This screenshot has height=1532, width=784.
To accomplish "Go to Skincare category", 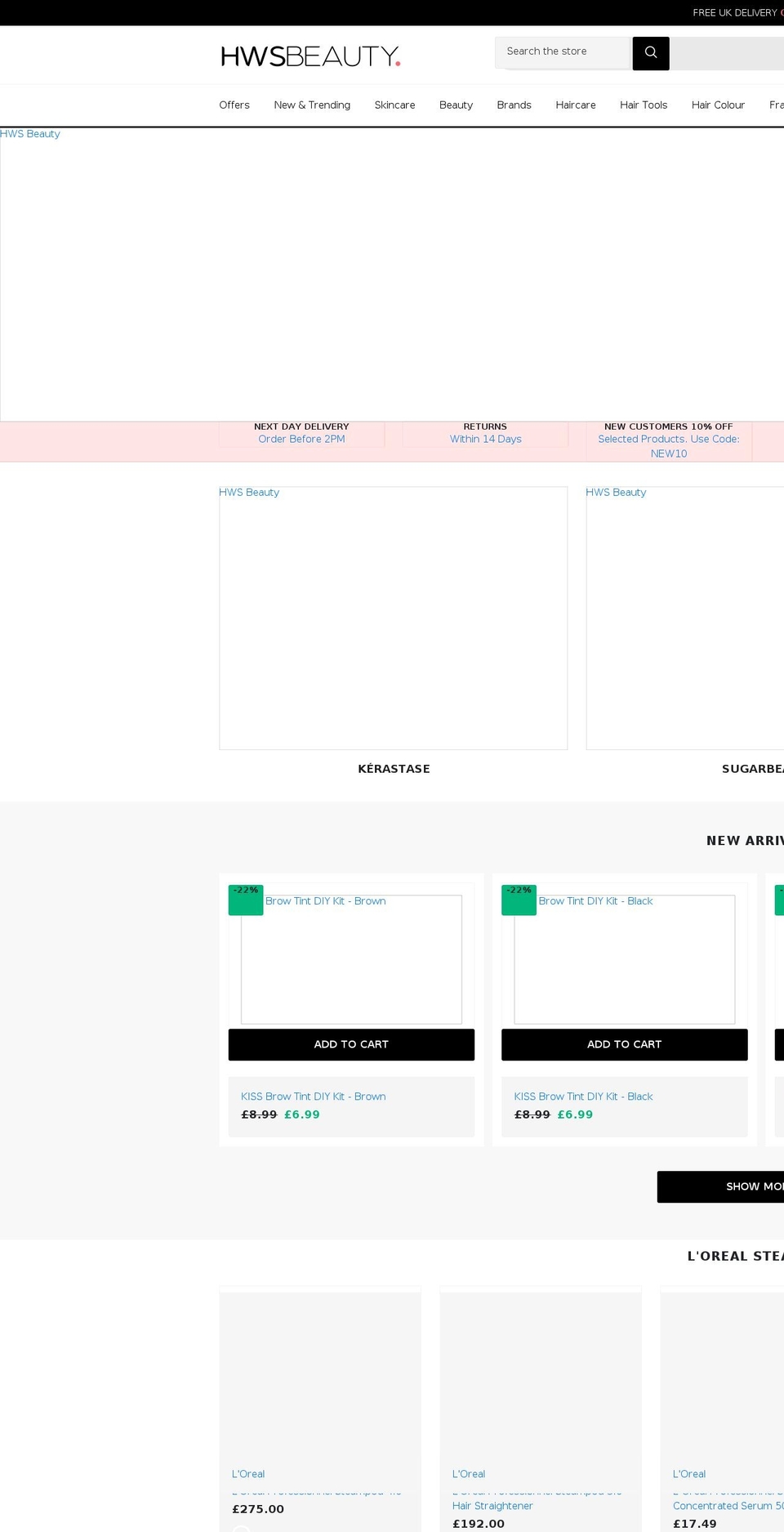I will pos(394,105).
